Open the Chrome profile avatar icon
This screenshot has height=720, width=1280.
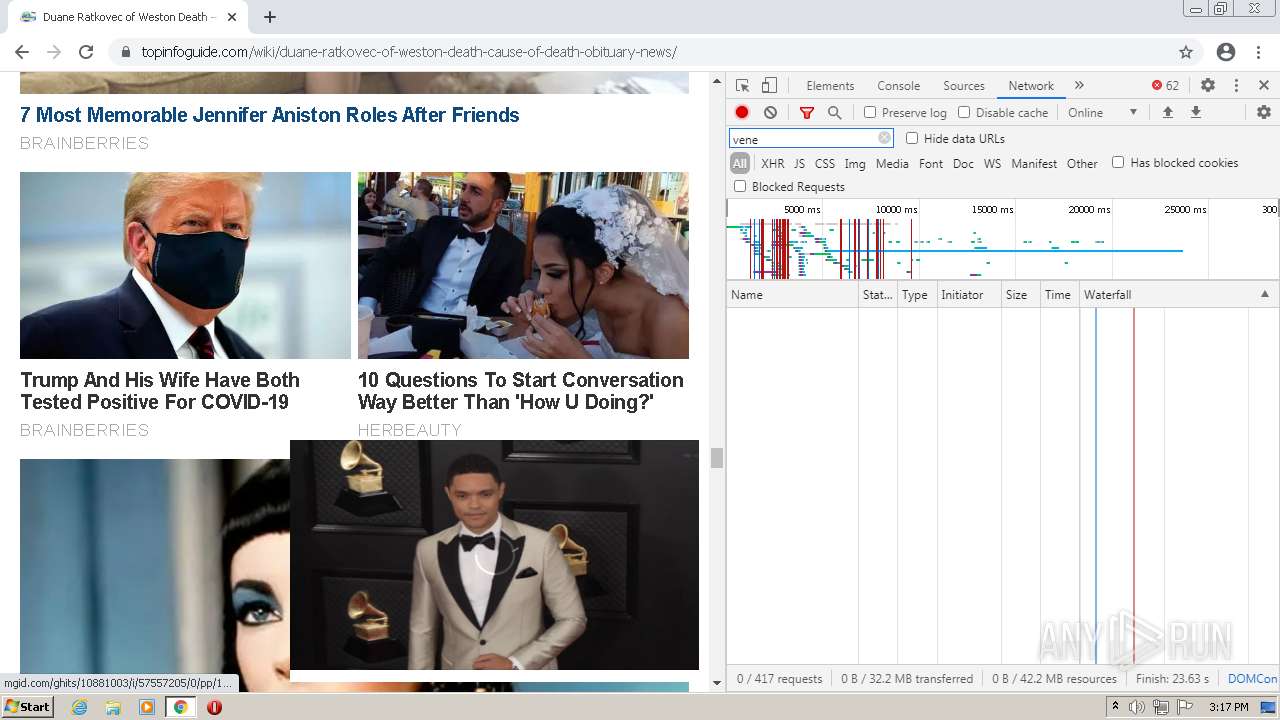click(1226, 52)
